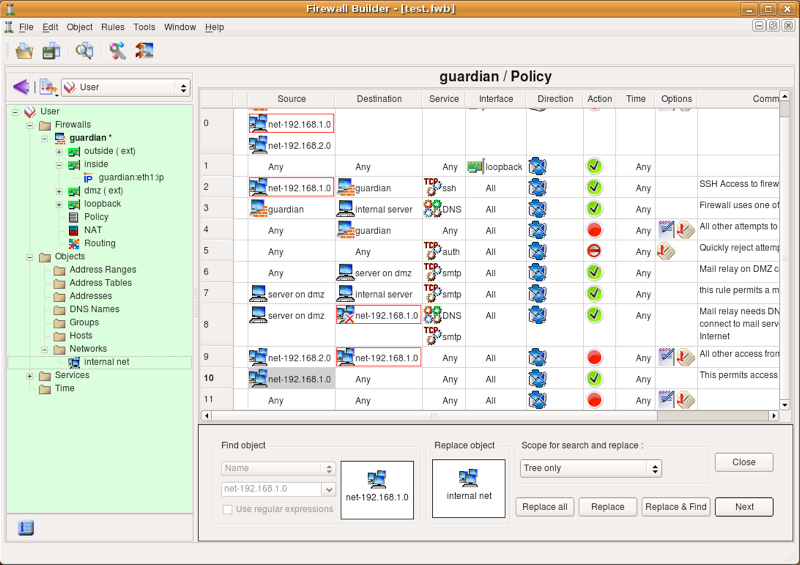Expand the outside (ext) interface node
Screen dimensions: 800x565
click(x=59, y=152)
